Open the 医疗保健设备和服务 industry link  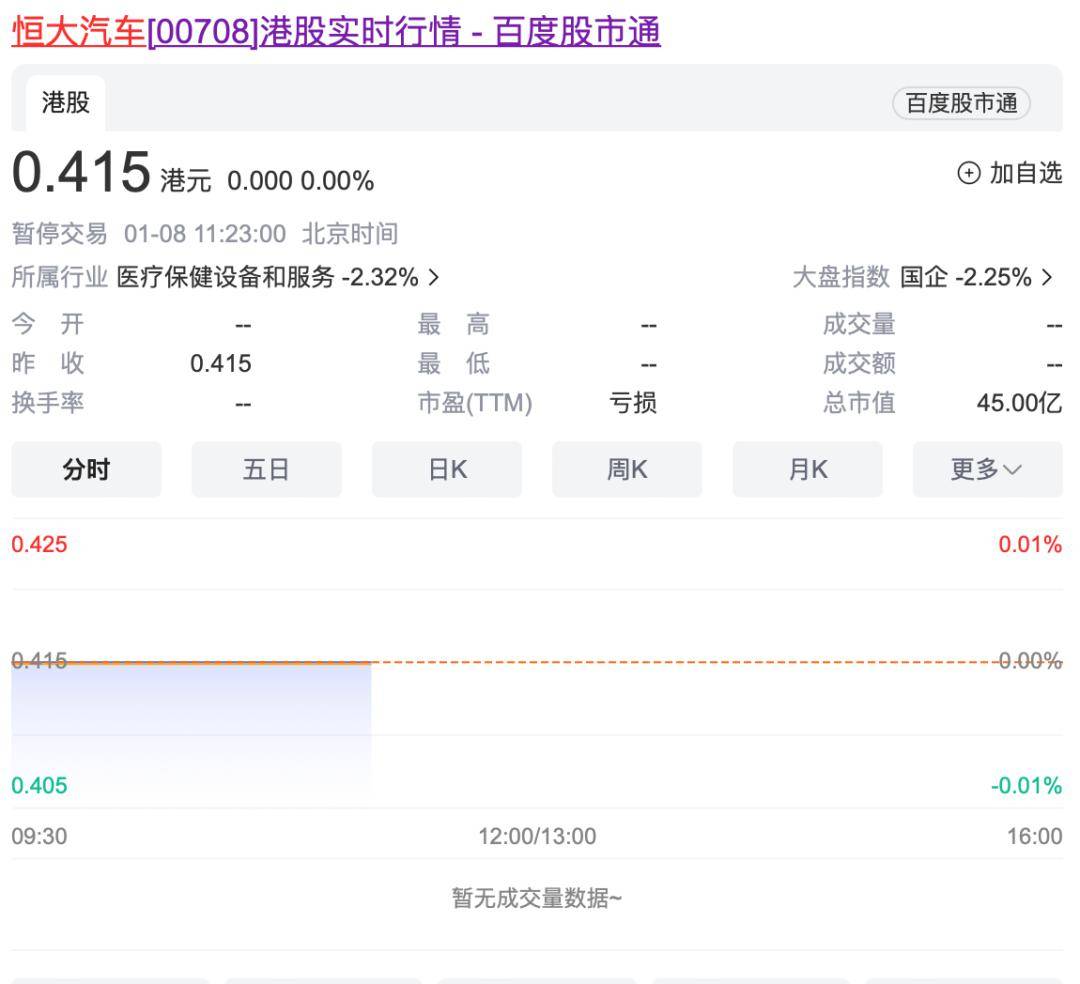[x=225, y=277]
